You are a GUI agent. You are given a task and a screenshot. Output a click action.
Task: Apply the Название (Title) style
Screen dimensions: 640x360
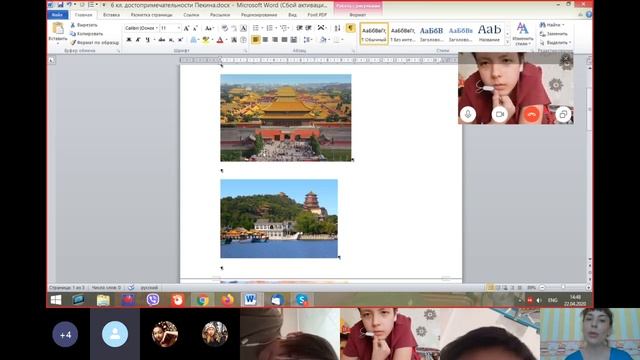pyautogui.click(x=489, y=34)
